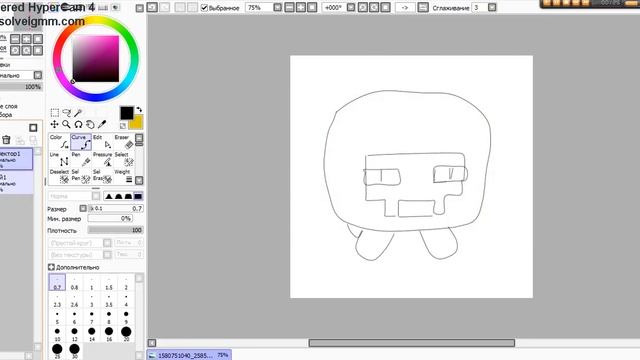The image size is (640, 360).
Task: Click the undo arrow in top toolbar
Action: (152, 7)
